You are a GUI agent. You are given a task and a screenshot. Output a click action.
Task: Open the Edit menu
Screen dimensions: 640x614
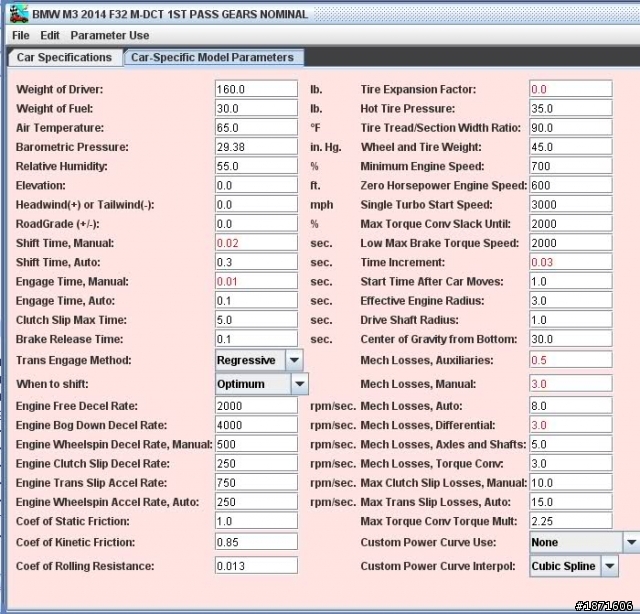point(50,36)
